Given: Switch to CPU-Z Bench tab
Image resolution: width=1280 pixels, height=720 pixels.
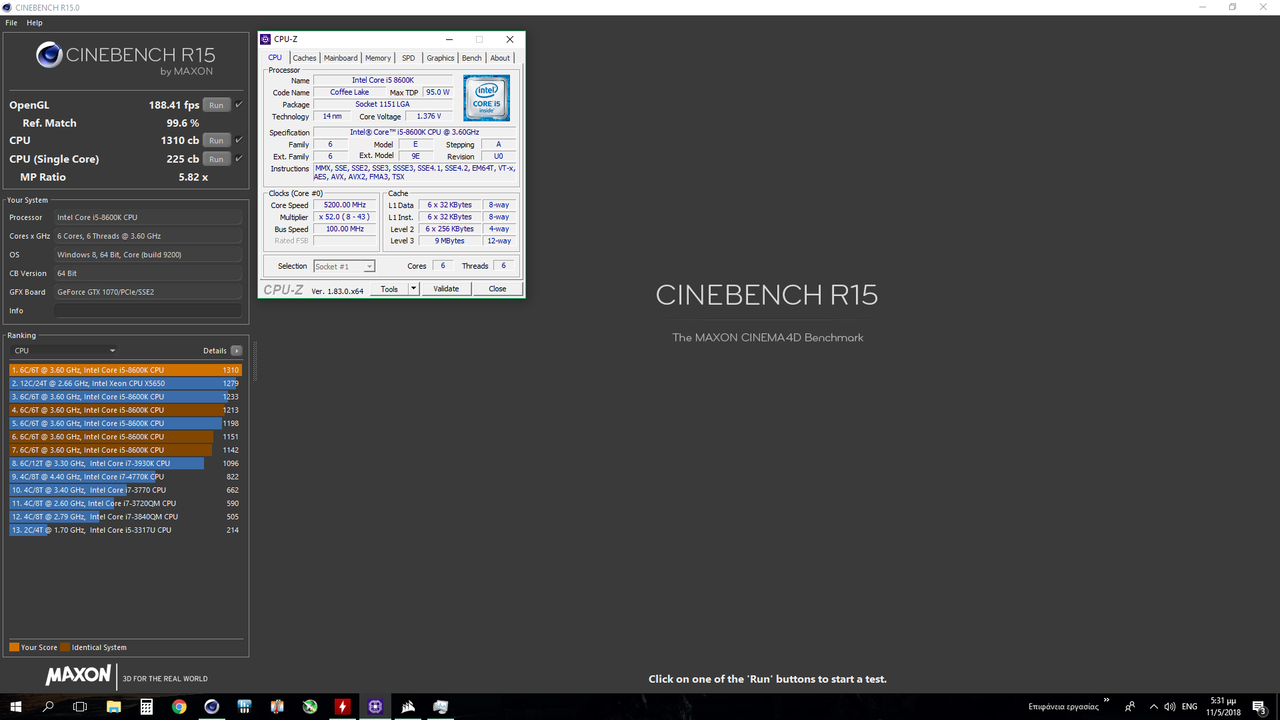Looking at the screenshot, I should 471,58.
